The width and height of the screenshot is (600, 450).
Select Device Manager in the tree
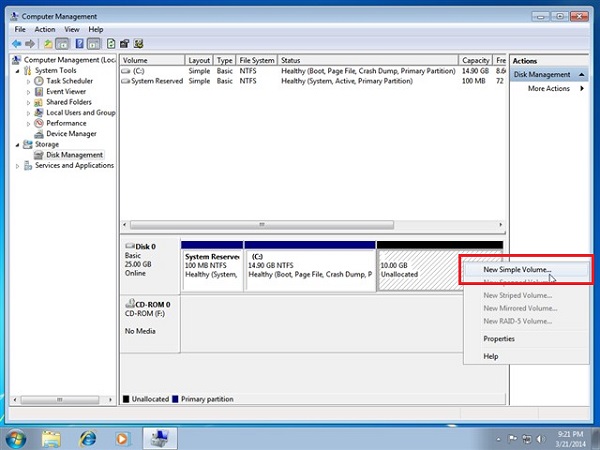[71, 134]
